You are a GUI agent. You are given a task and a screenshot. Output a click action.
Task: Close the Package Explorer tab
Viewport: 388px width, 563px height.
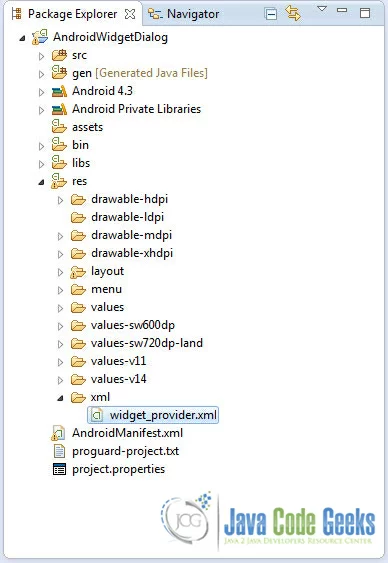[x=130, y=14]
